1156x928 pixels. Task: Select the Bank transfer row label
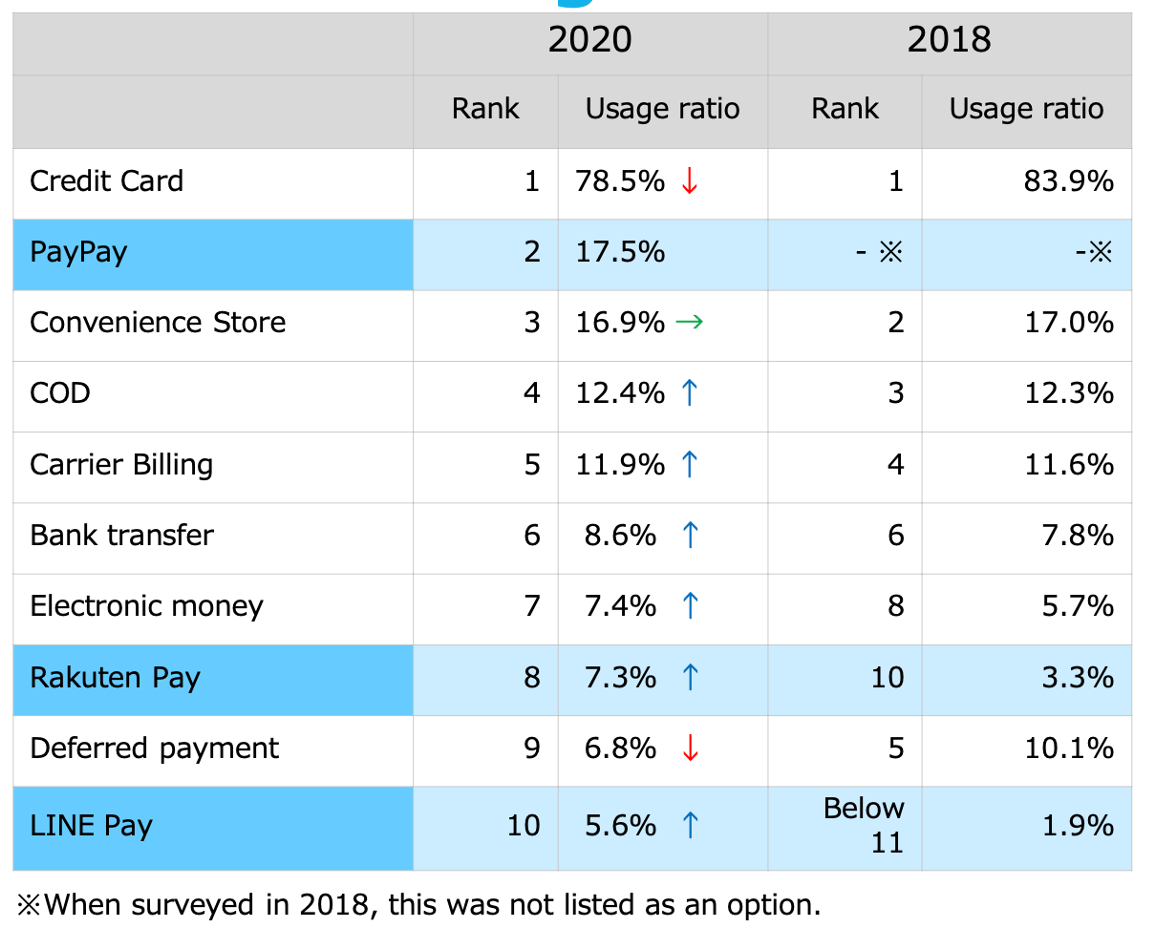tap(122, 535)
